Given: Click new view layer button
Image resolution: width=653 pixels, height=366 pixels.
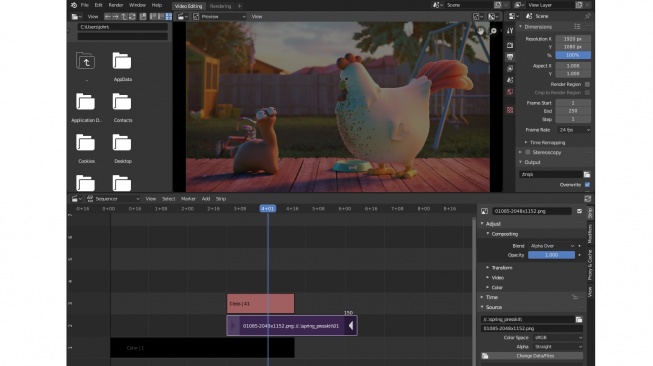Looking at the screenshot, I should [x=579, y=5].
